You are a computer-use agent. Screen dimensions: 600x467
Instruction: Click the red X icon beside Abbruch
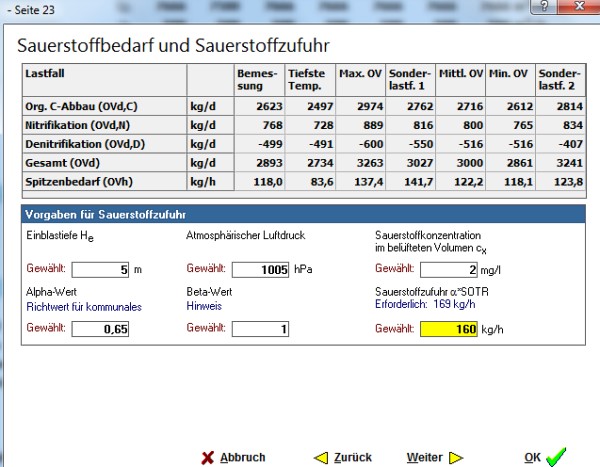click(x=207, y=457)
